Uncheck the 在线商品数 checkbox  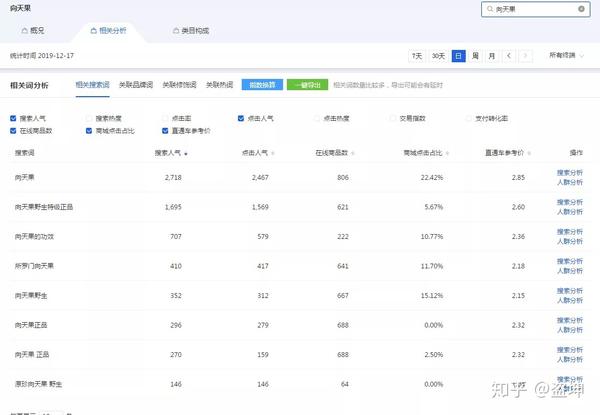13,131
